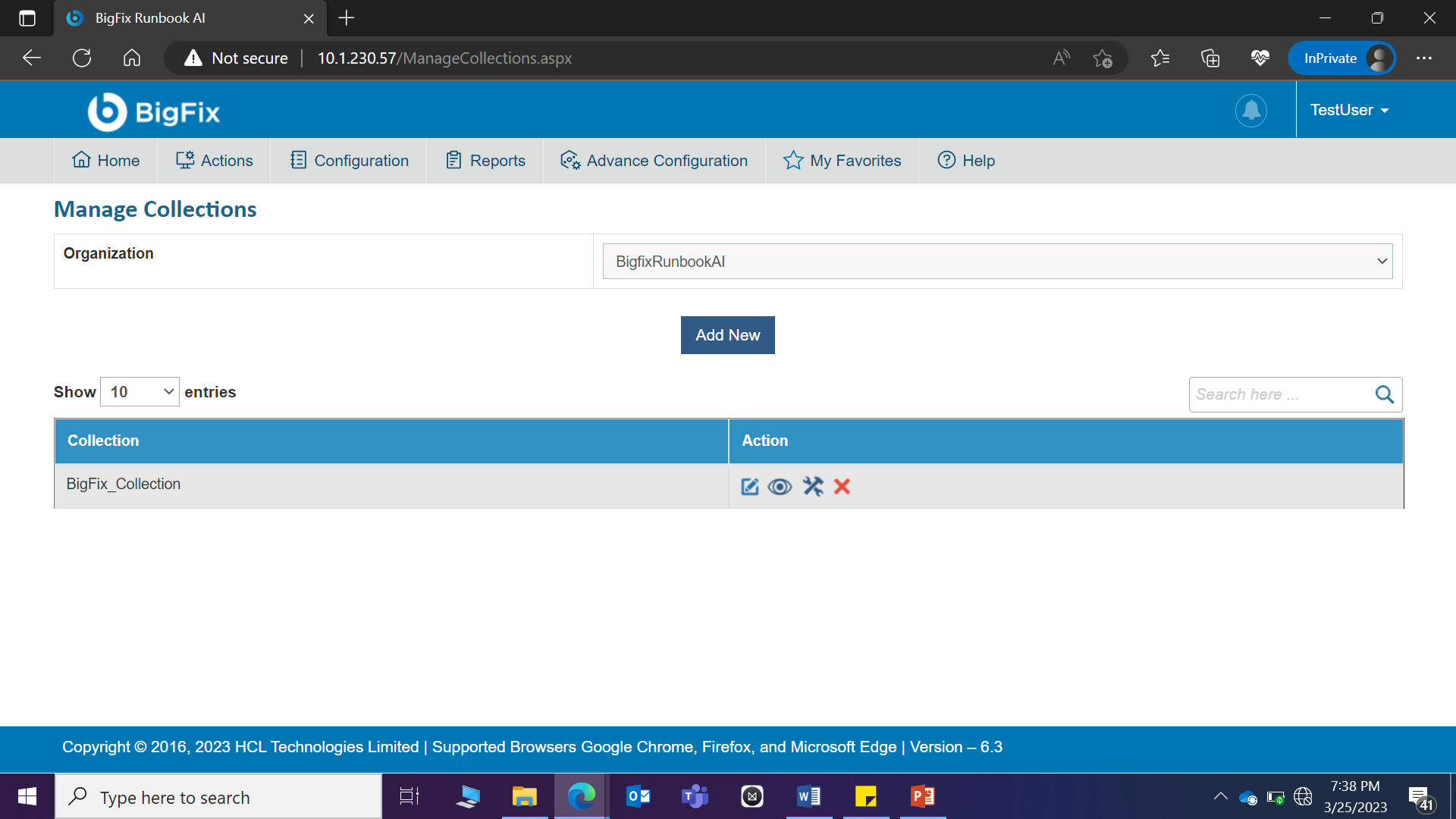Delete BigFix_Collection with the red X icon
The image size is (1456, 819).
[x=842, y=487]
